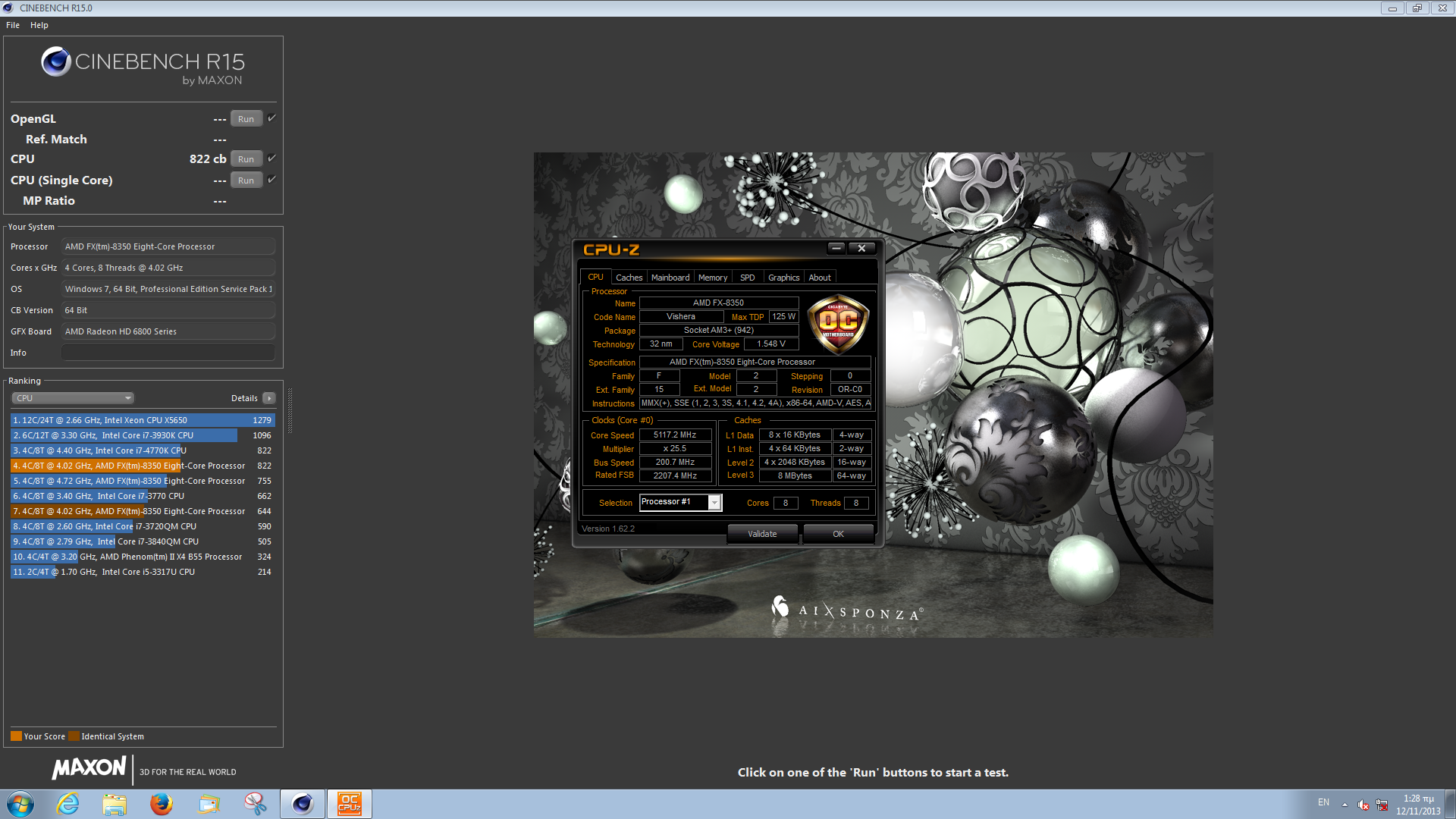This screenshot has height=819, width=1456.
Task: Toggle the OpenGL test checkbox
Action: click(x=272, y=118)
